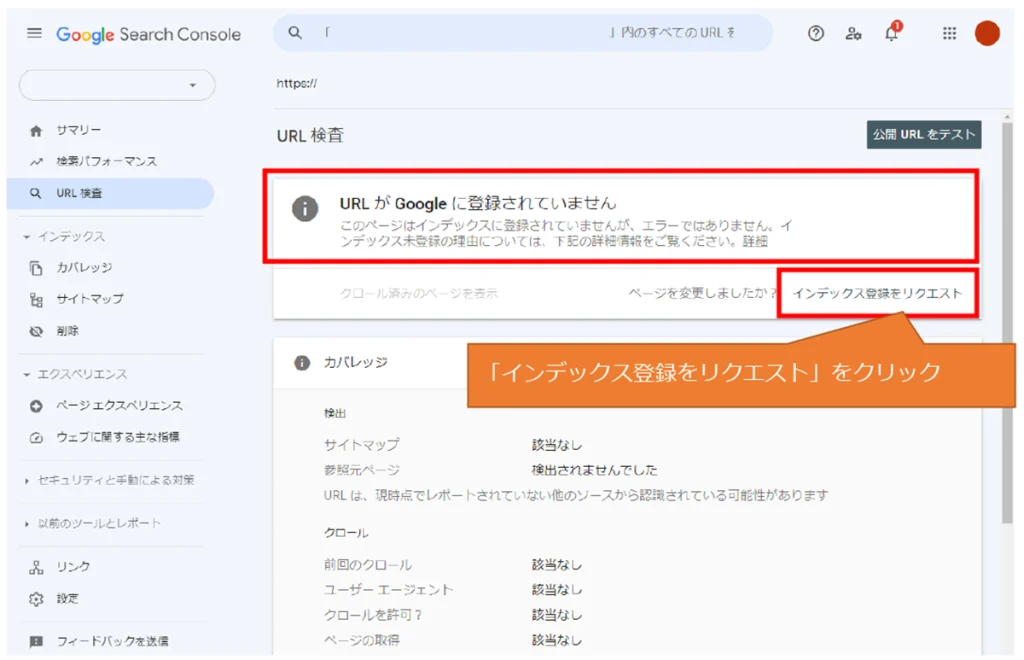Screen dimensions: 1024x660
Task: Click the help question mark icon
Action: [816, 33]
